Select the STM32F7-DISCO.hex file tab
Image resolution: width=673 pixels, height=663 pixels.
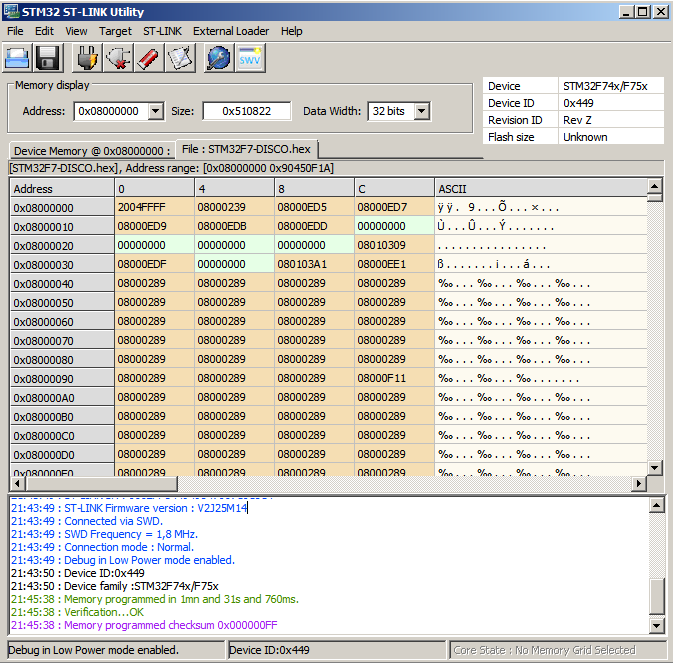pyautogui.click(x=247, y=149)
